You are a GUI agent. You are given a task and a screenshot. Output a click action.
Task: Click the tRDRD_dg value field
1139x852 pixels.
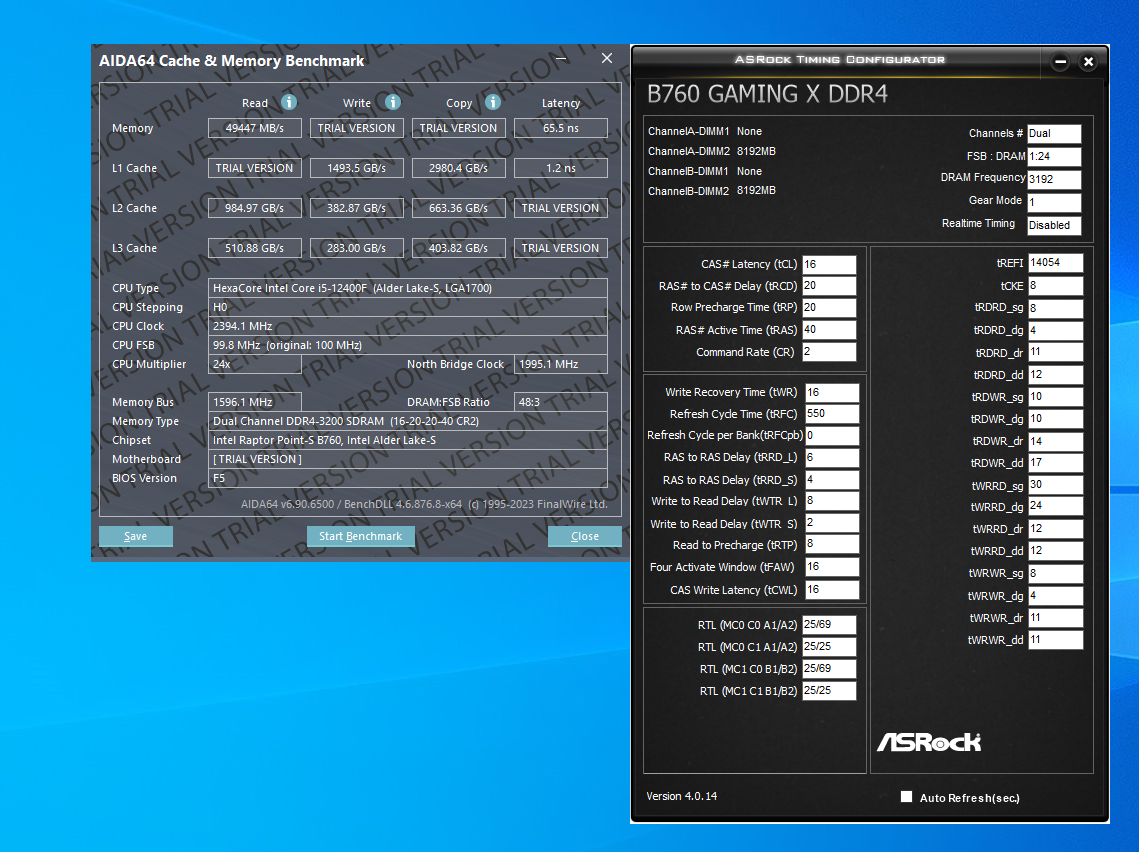click(x=1055, y=330)
